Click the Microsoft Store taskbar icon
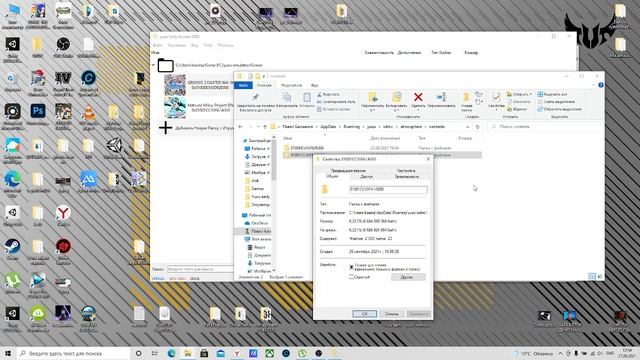 [204, 353]
